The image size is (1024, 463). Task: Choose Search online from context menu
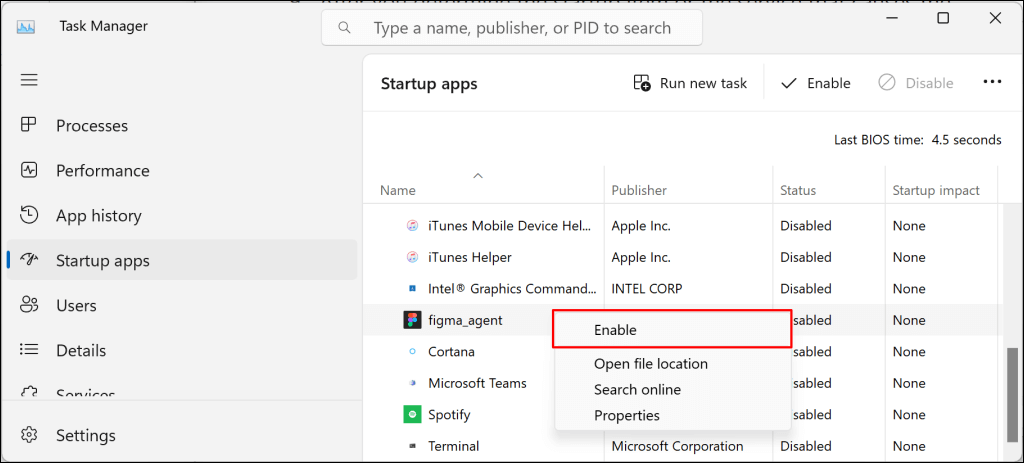click(x=637, y=390)
